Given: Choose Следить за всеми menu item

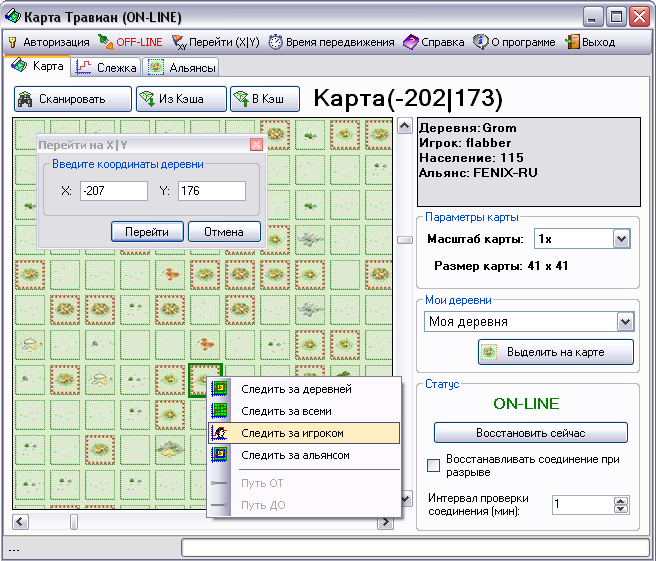Looking at the screenshot, I should [304, 411].
